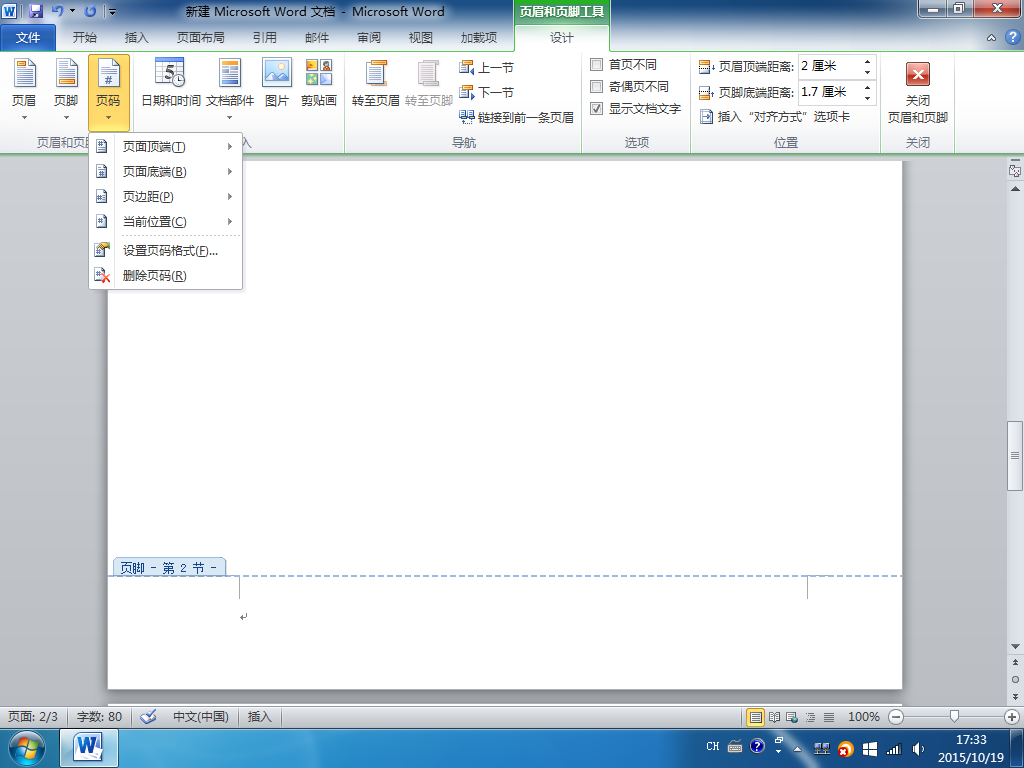Image resolution: width=1024 pixels, height=768 pixels.
Task: Expand 当前位置 current position submenu
Action: tap(165, 221)
